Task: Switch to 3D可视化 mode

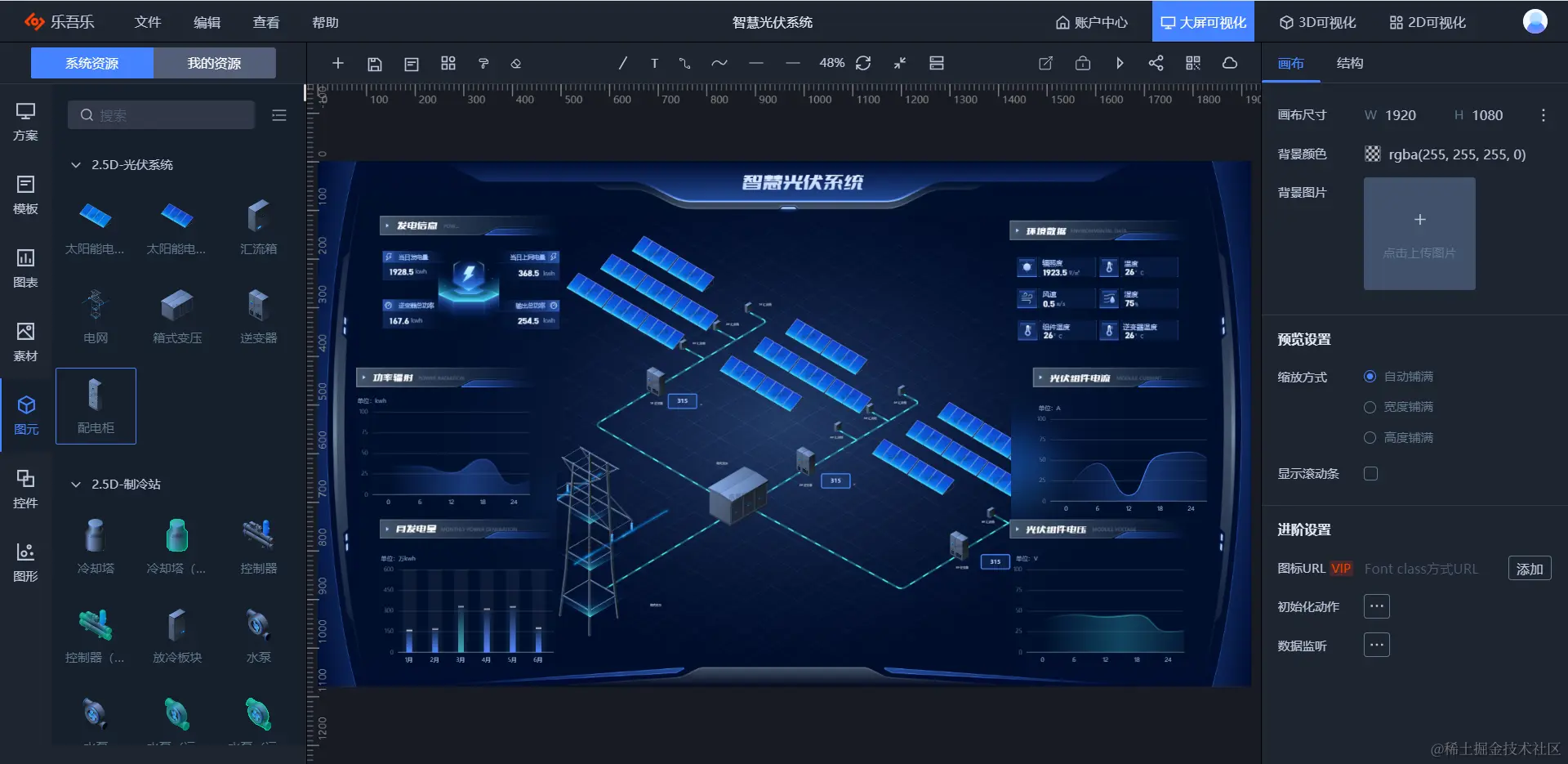Action: 1317,22
